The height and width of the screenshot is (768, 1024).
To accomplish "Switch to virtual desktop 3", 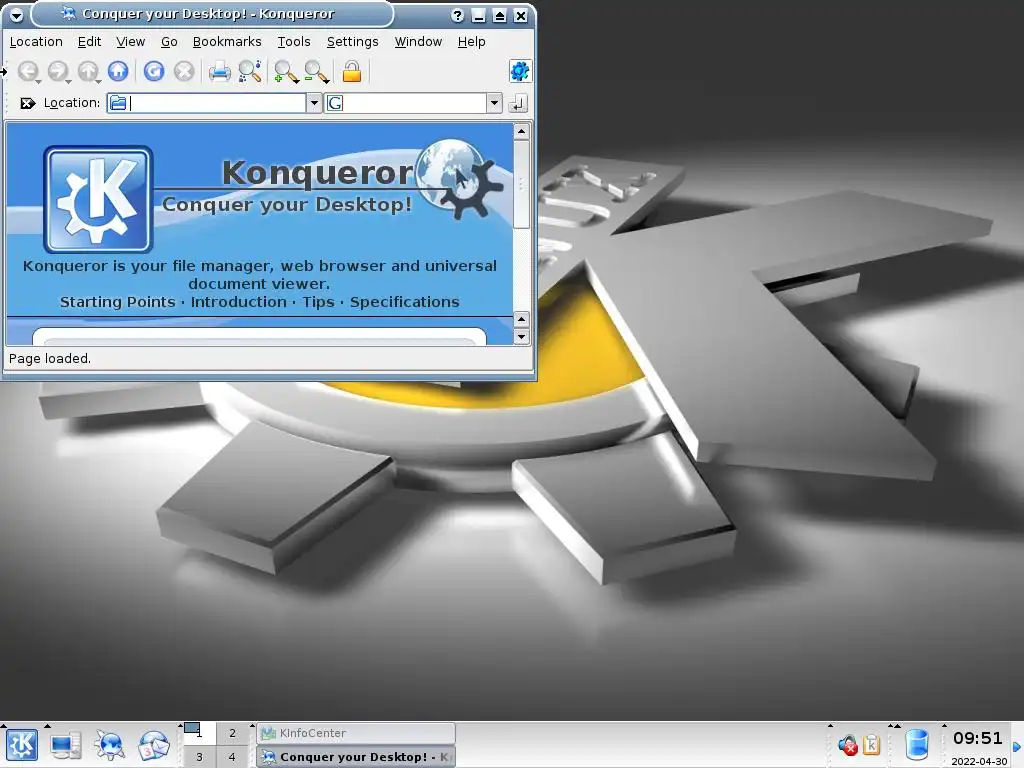I will pos(199,757).
